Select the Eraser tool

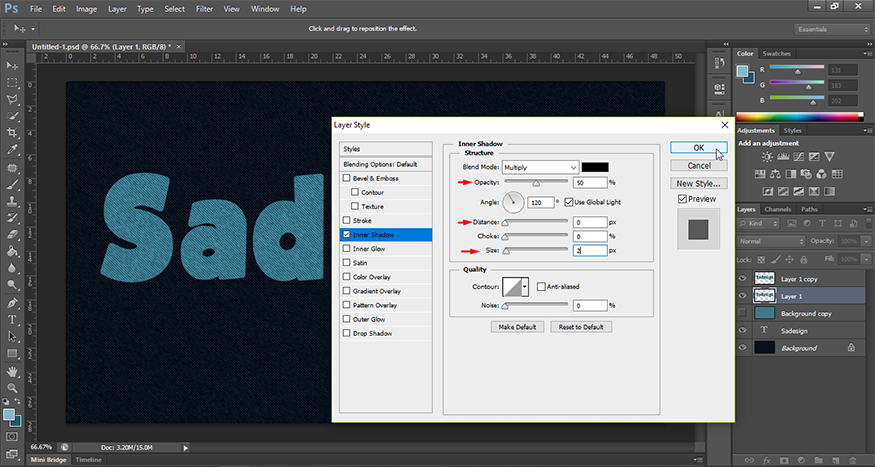12,235
